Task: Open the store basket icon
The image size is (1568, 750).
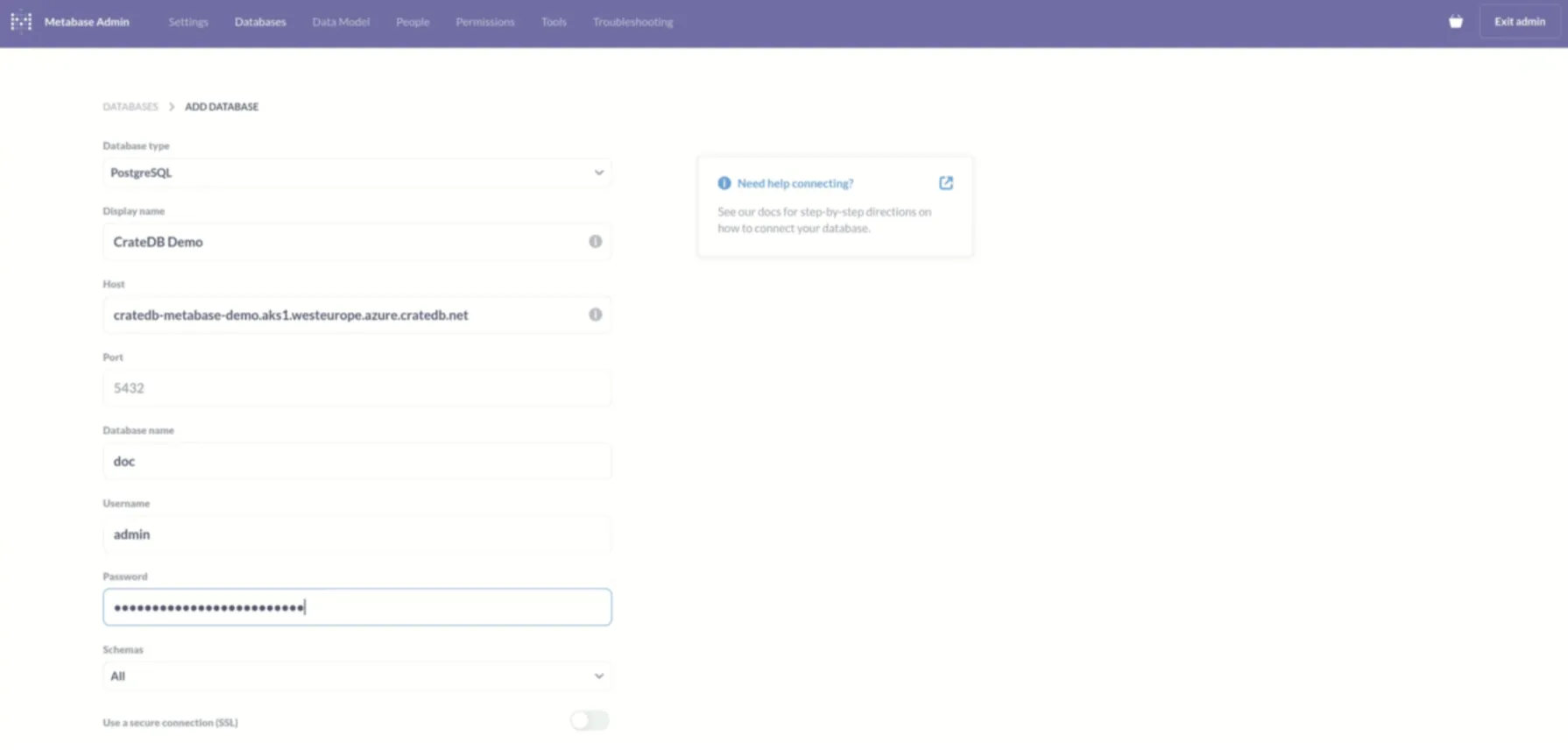Action: [x=1456, y=22]
